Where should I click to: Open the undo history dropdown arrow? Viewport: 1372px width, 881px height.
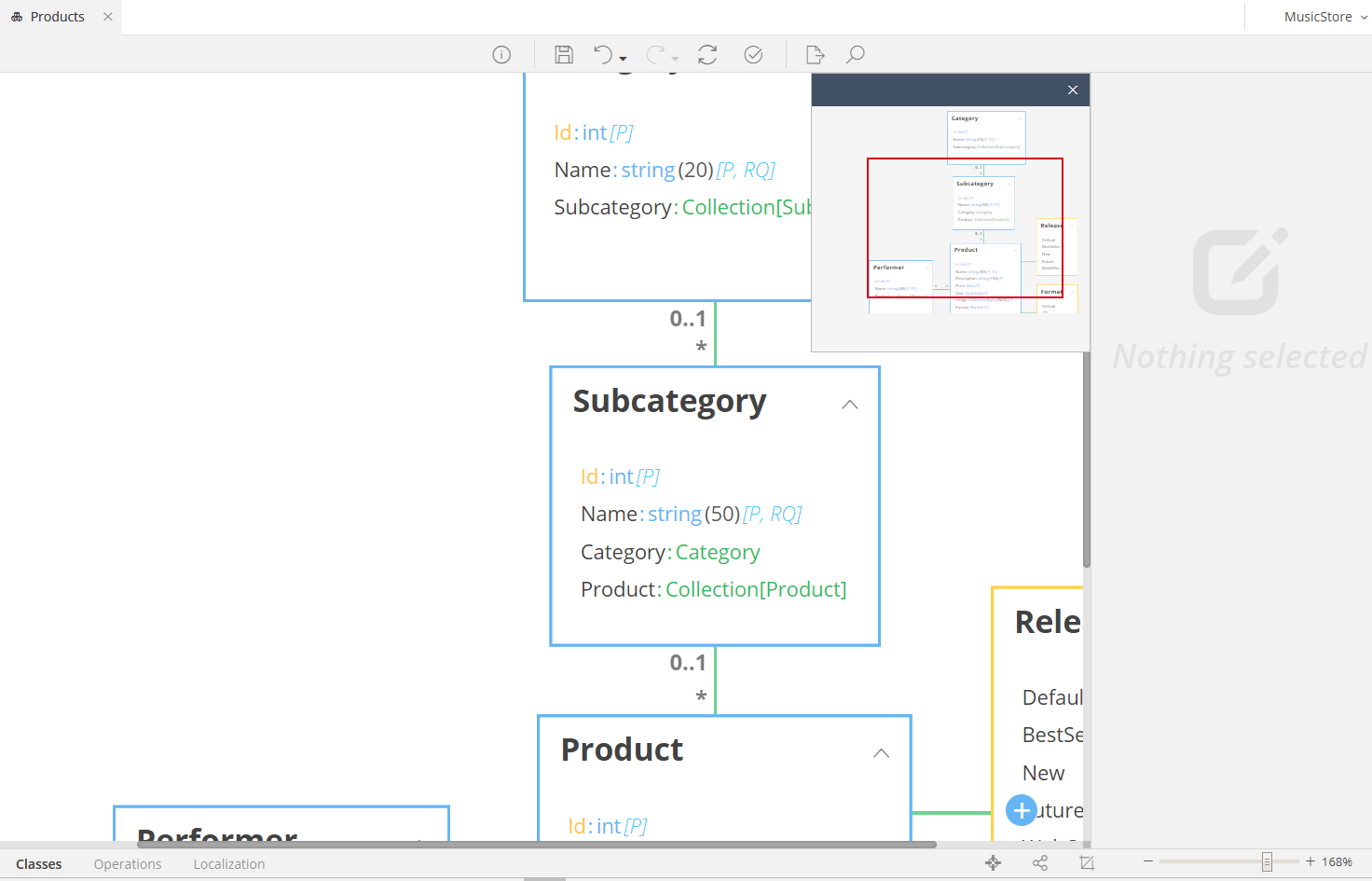point(624,59)
